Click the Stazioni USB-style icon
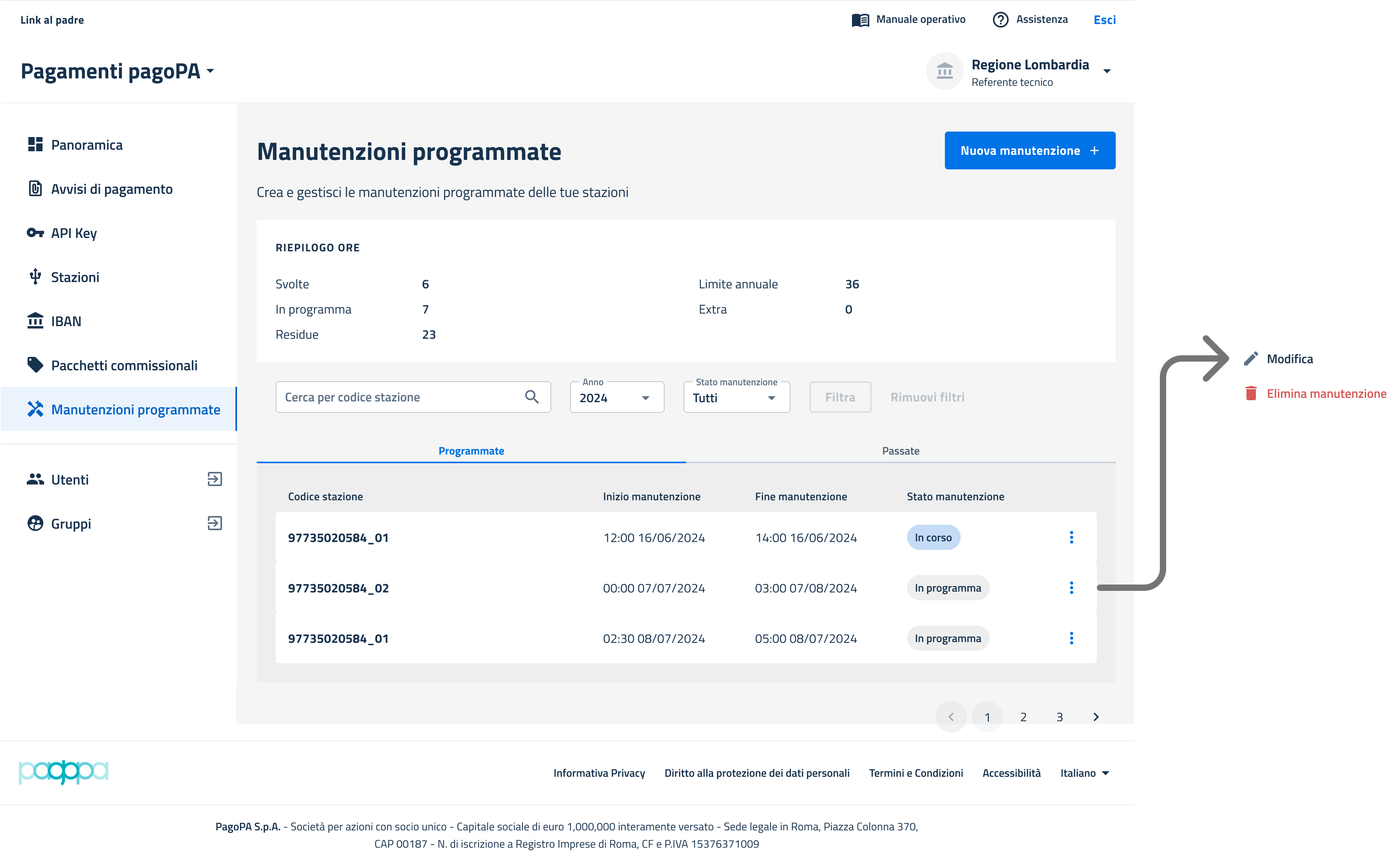This screenshot has width=1400, height=865. (35, 277)
